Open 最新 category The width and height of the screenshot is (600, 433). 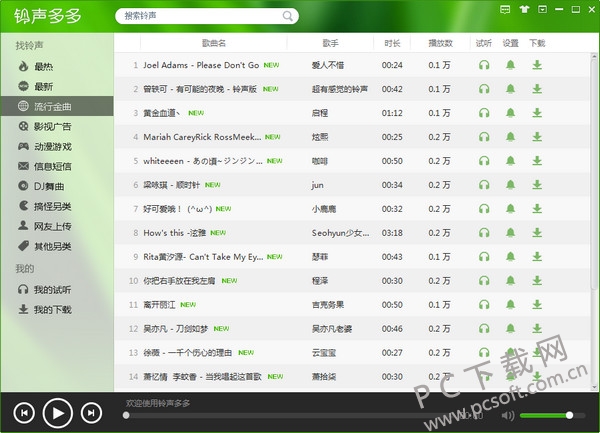tap(57, 86)
